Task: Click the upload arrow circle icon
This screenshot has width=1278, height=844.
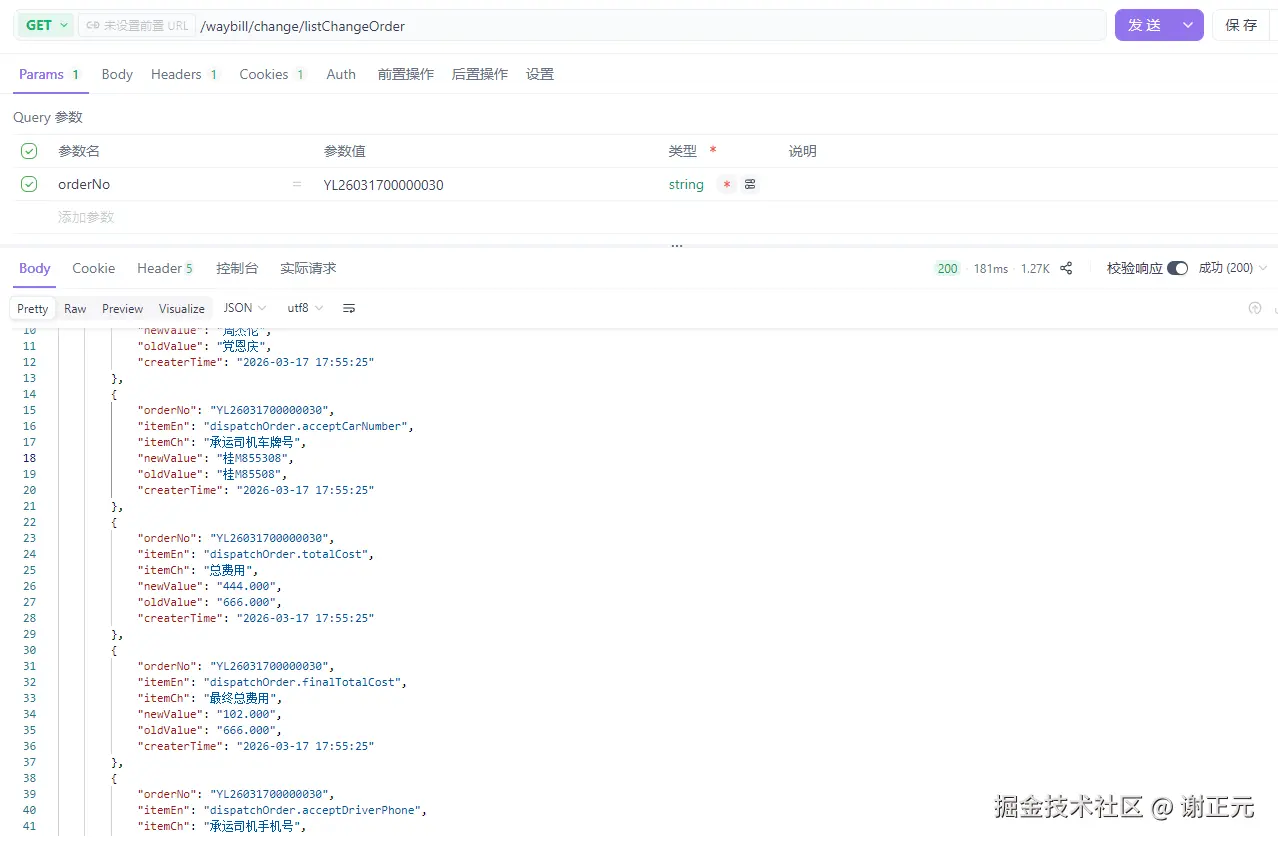Action: (1255, 308)
